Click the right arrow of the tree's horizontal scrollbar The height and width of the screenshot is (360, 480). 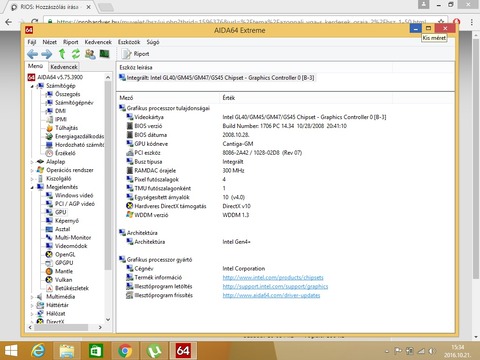click(100, 327)
